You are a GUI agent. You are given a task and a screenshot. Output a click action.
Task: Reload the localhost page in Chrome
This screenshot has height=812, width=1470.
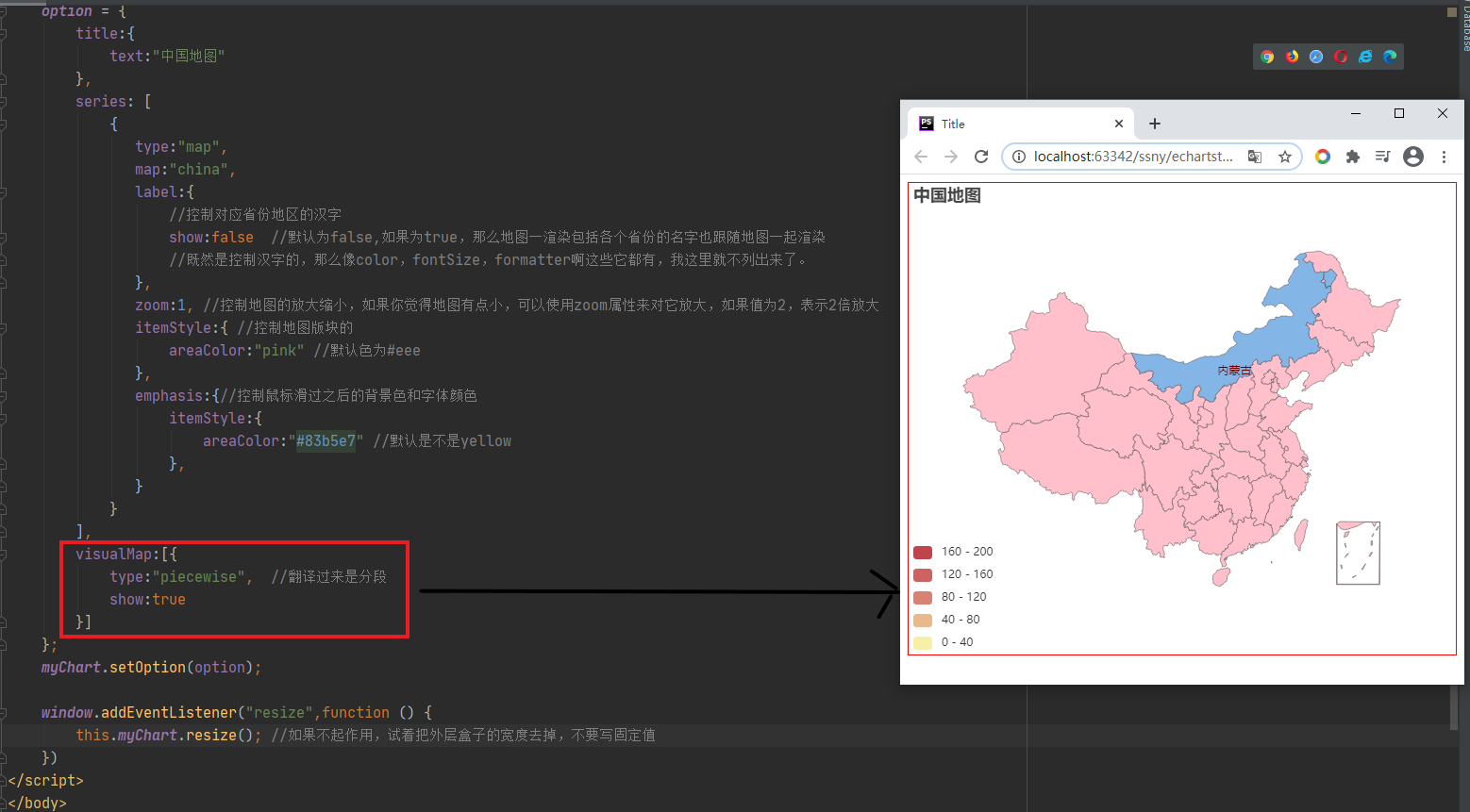[981, 157]
